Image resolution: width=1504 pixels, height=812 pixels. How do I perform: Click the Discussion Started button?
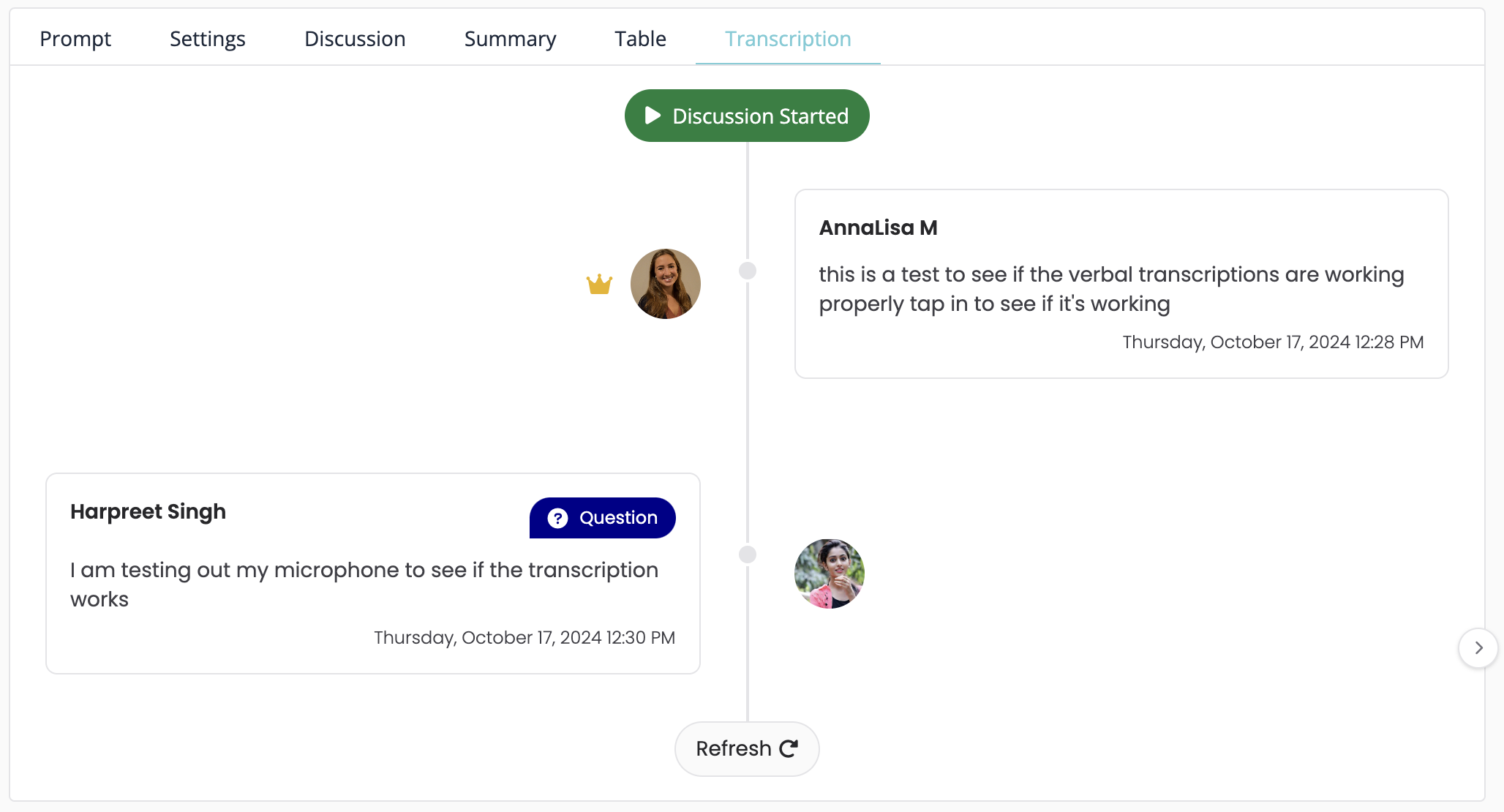747,116
